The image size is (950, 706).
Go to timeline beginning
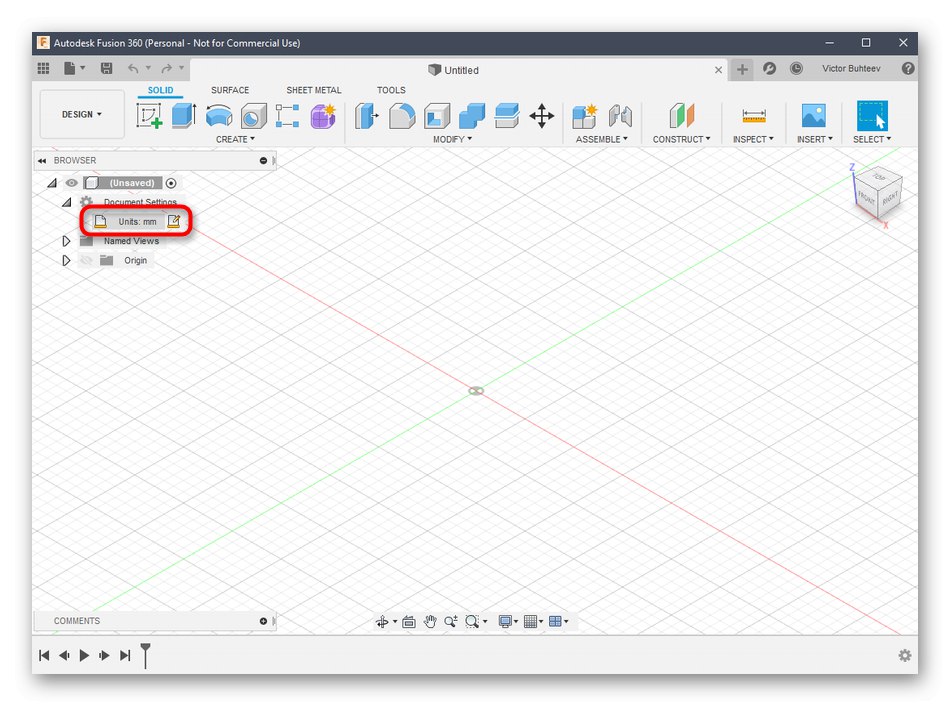tap(44, 655)
